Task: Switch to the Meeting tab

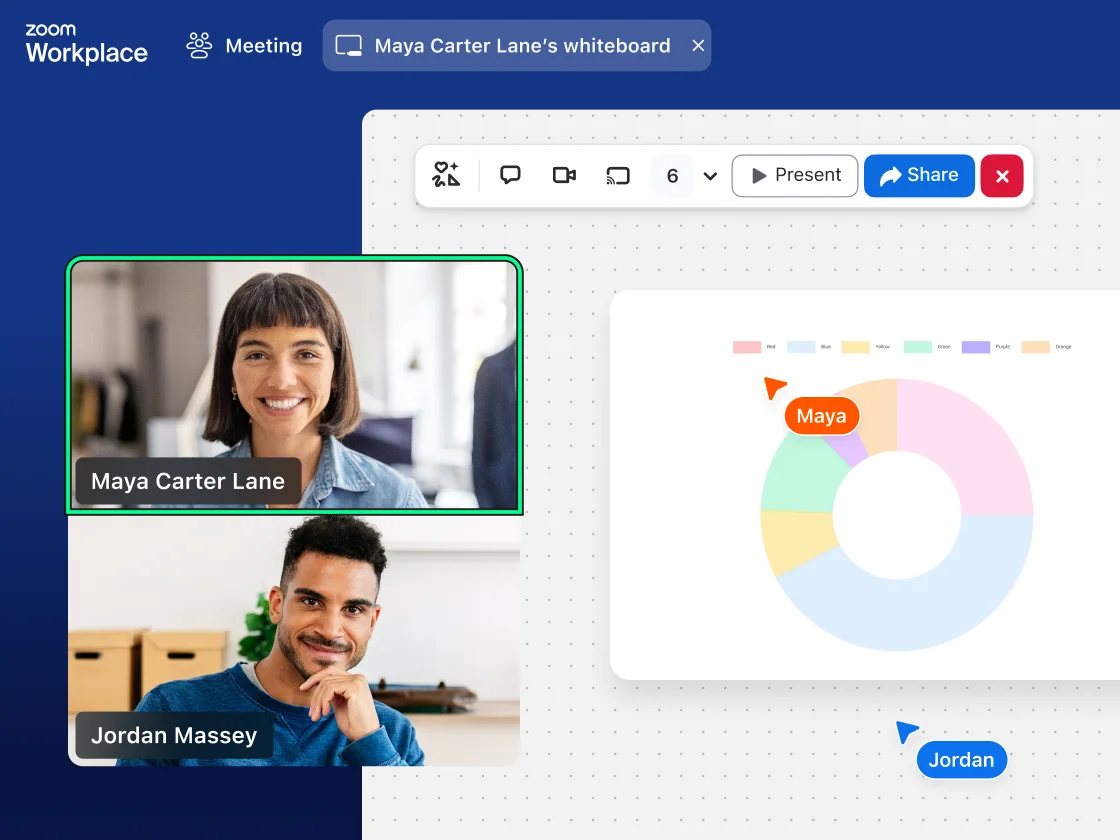Action: [x=242, y=45]
